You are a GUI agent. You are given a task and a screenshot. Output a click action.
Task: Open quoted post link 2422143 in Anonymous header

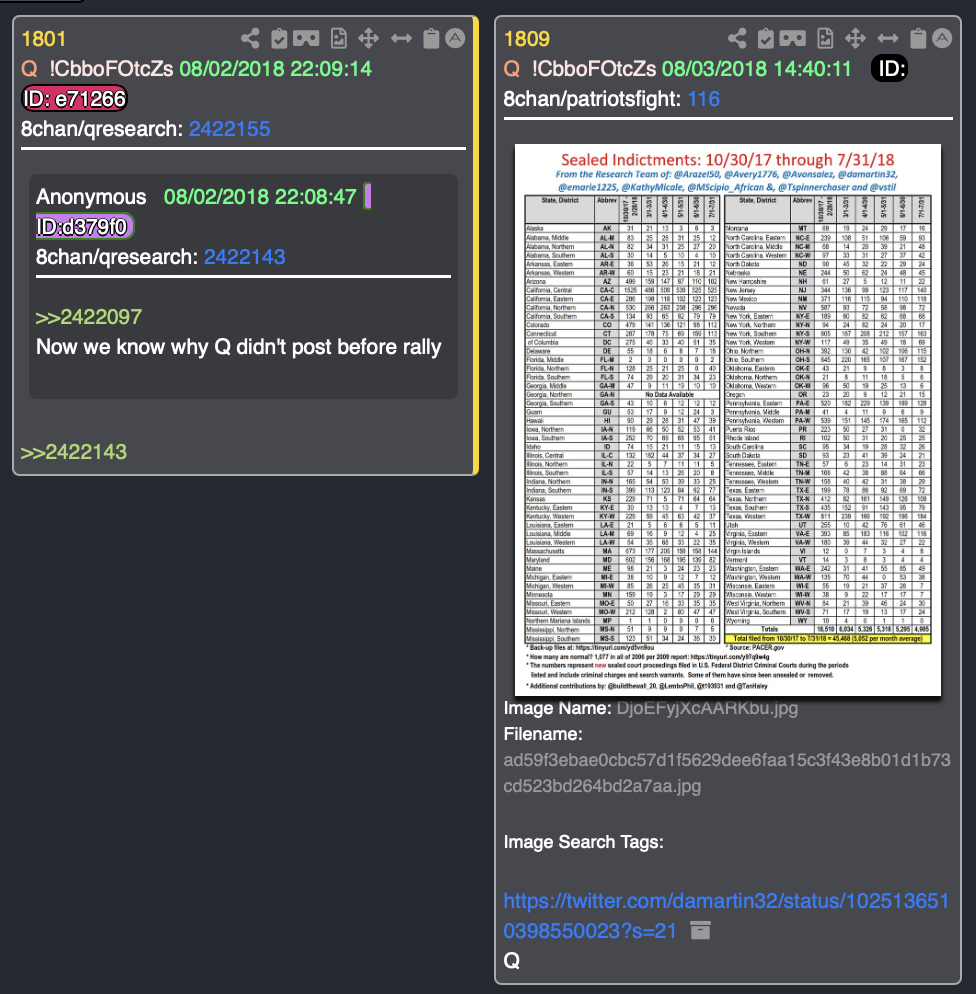[x=245, y=257]
